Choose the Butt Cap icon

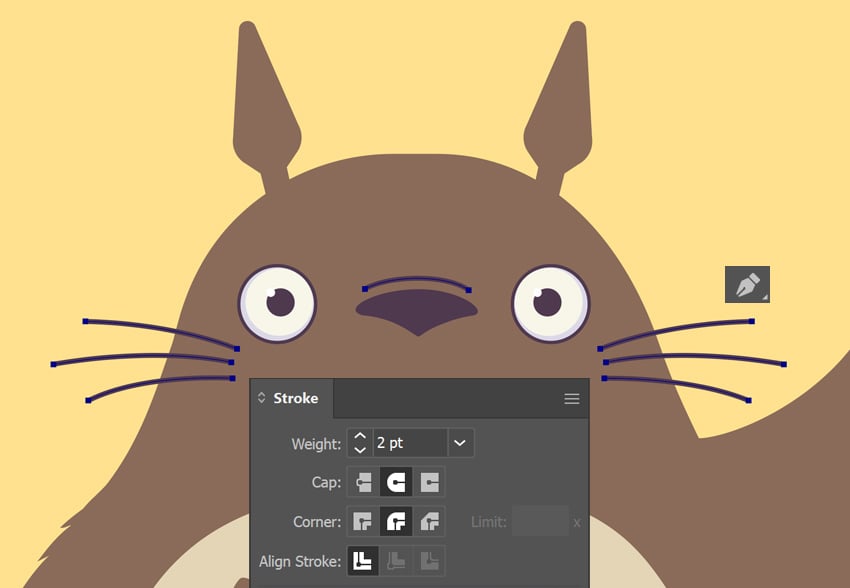pyautogui.click(x=362, y=482)
